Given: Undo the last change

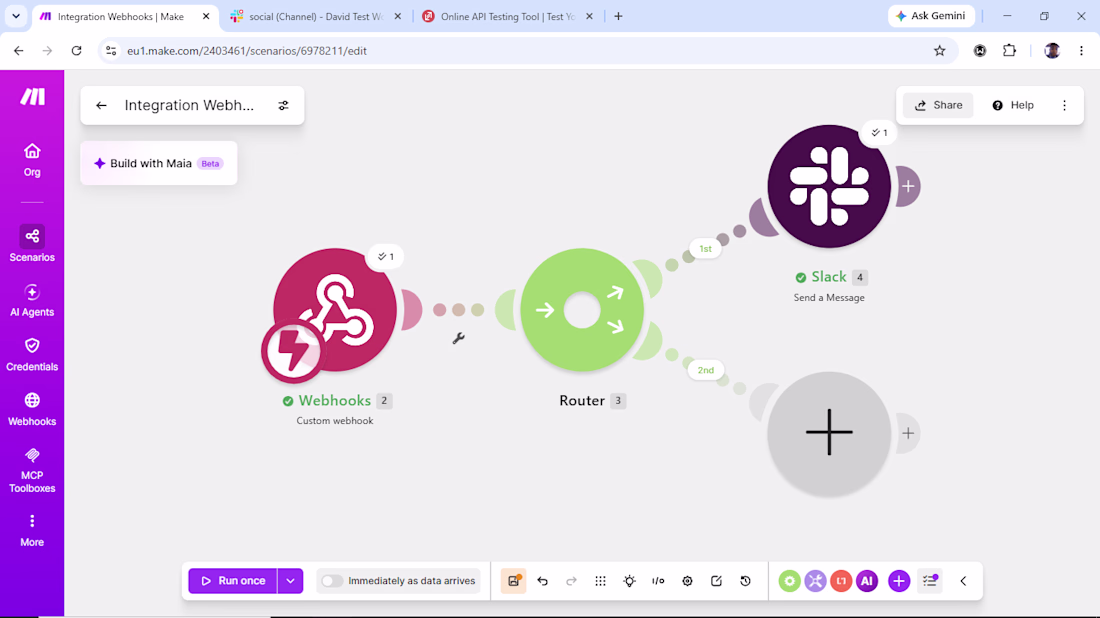Looking at the screenshot, I should click(542, 581).
